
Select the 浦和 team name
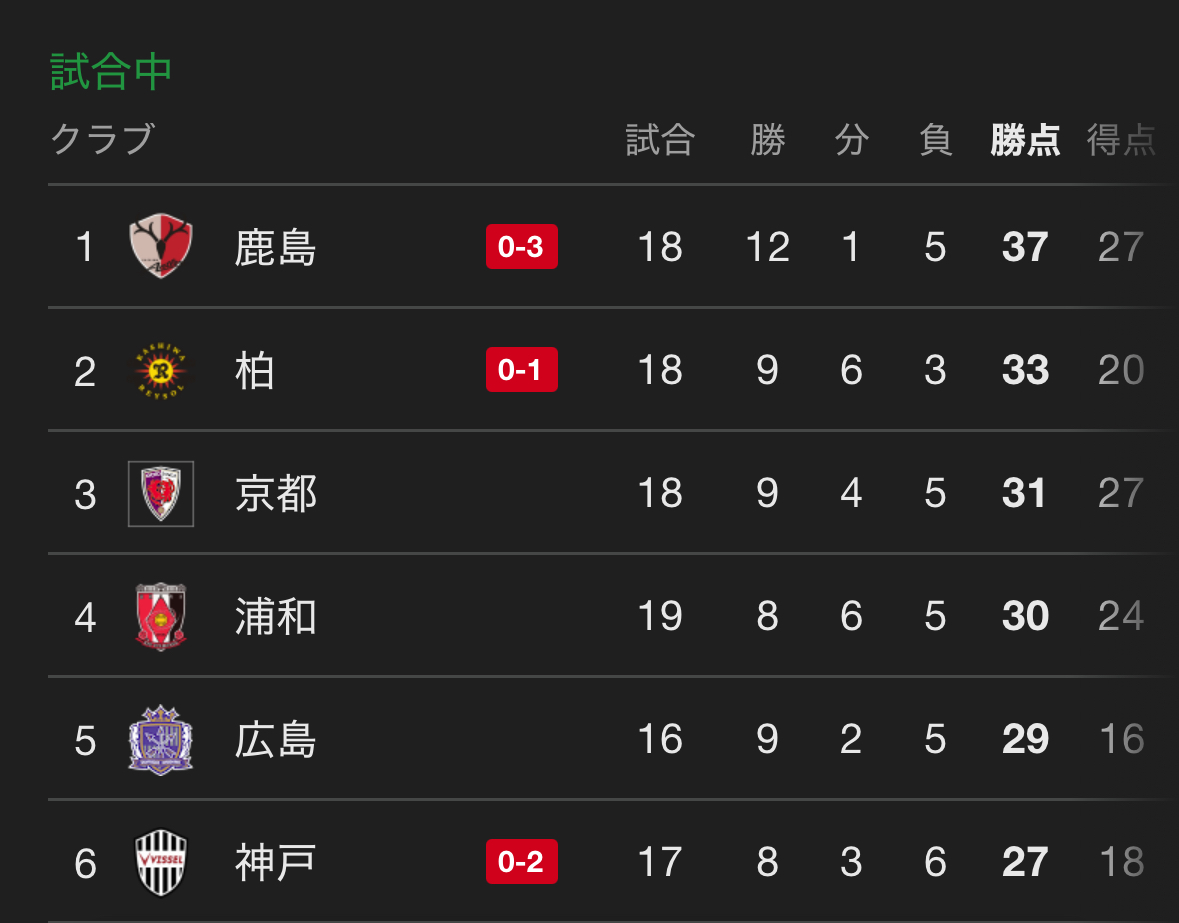pyautogui.click(x=276, y=616)
